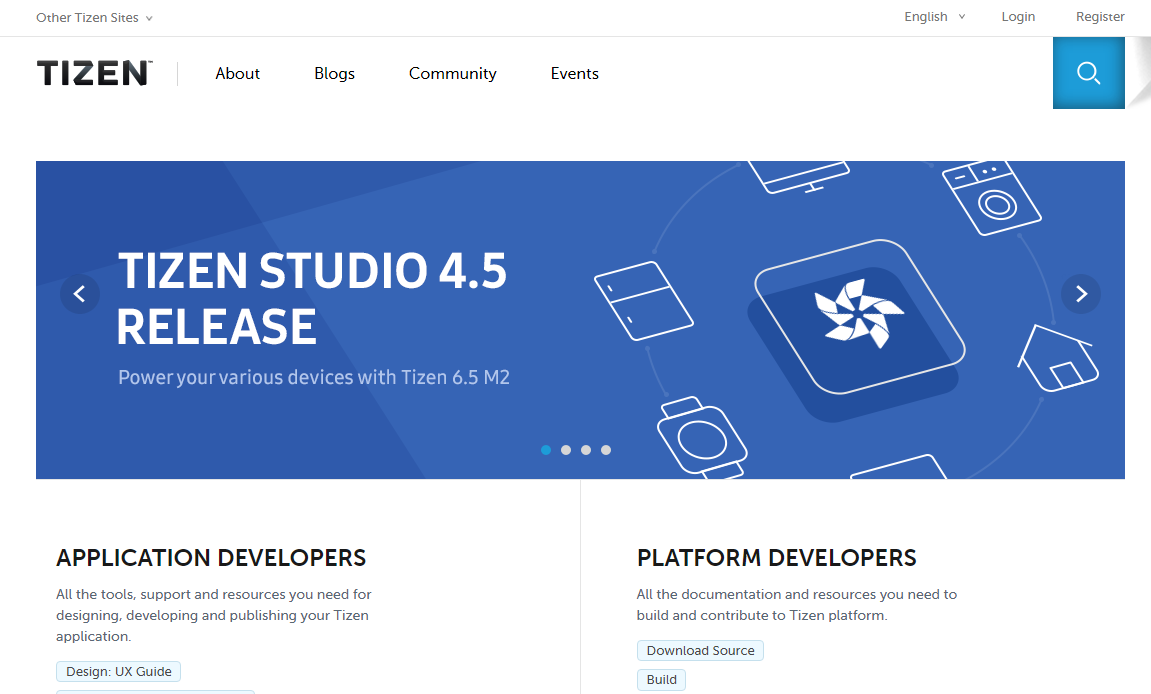Open the Blogs menu

[335, 73]
